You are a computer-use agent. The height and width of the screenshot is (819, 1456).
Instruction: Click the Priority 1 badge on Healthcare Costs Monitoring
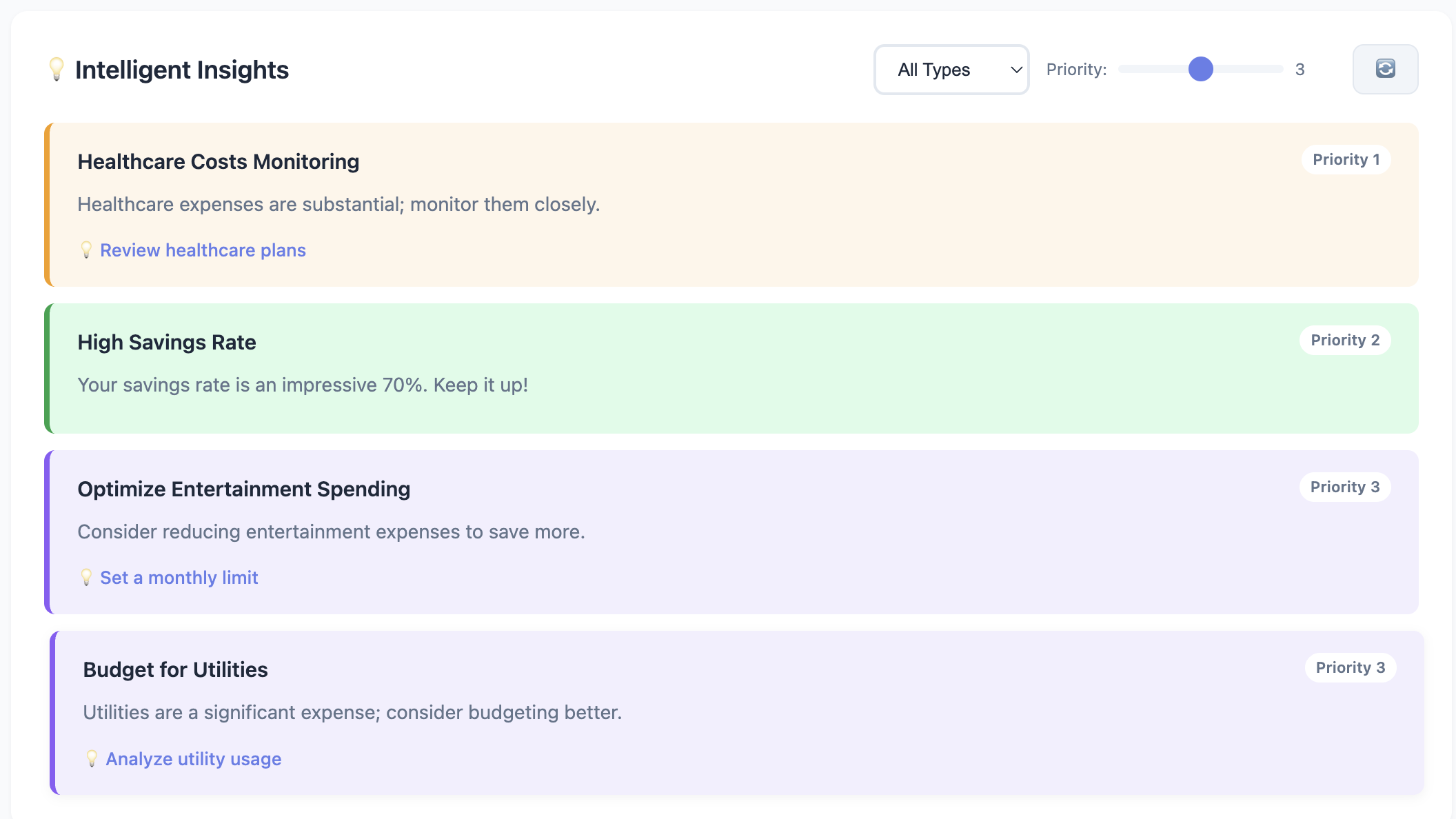[x=1345, y=159]
